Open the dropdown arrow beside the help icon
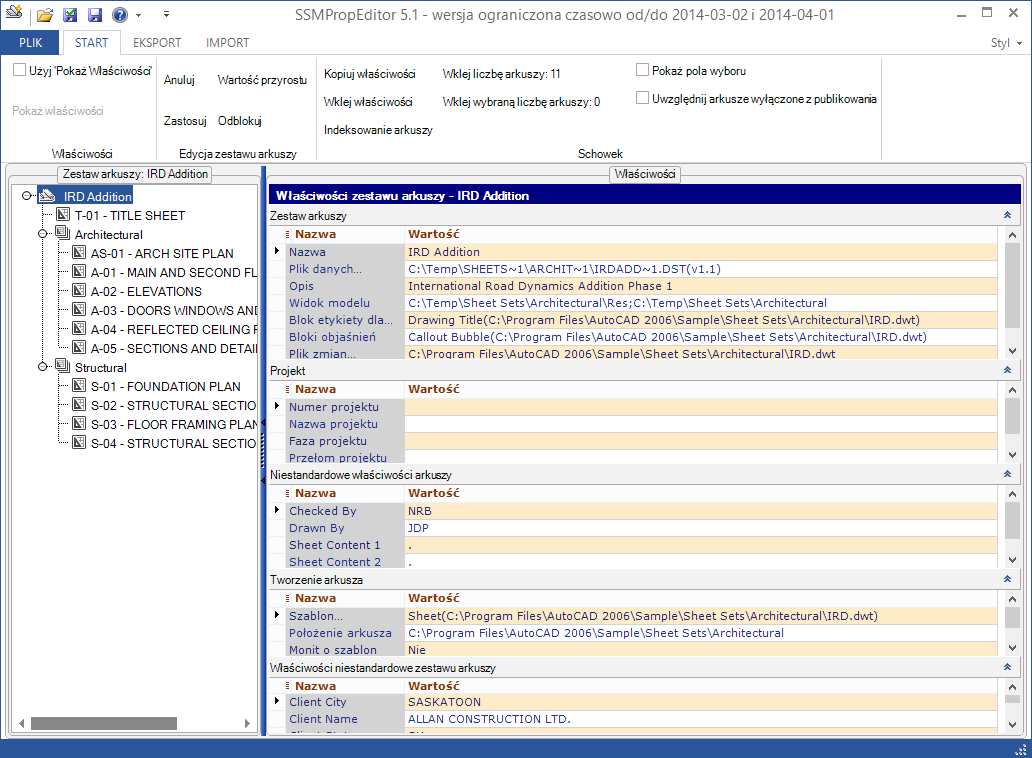This screenshot has width=1032, height=758. tap(138, 15)
